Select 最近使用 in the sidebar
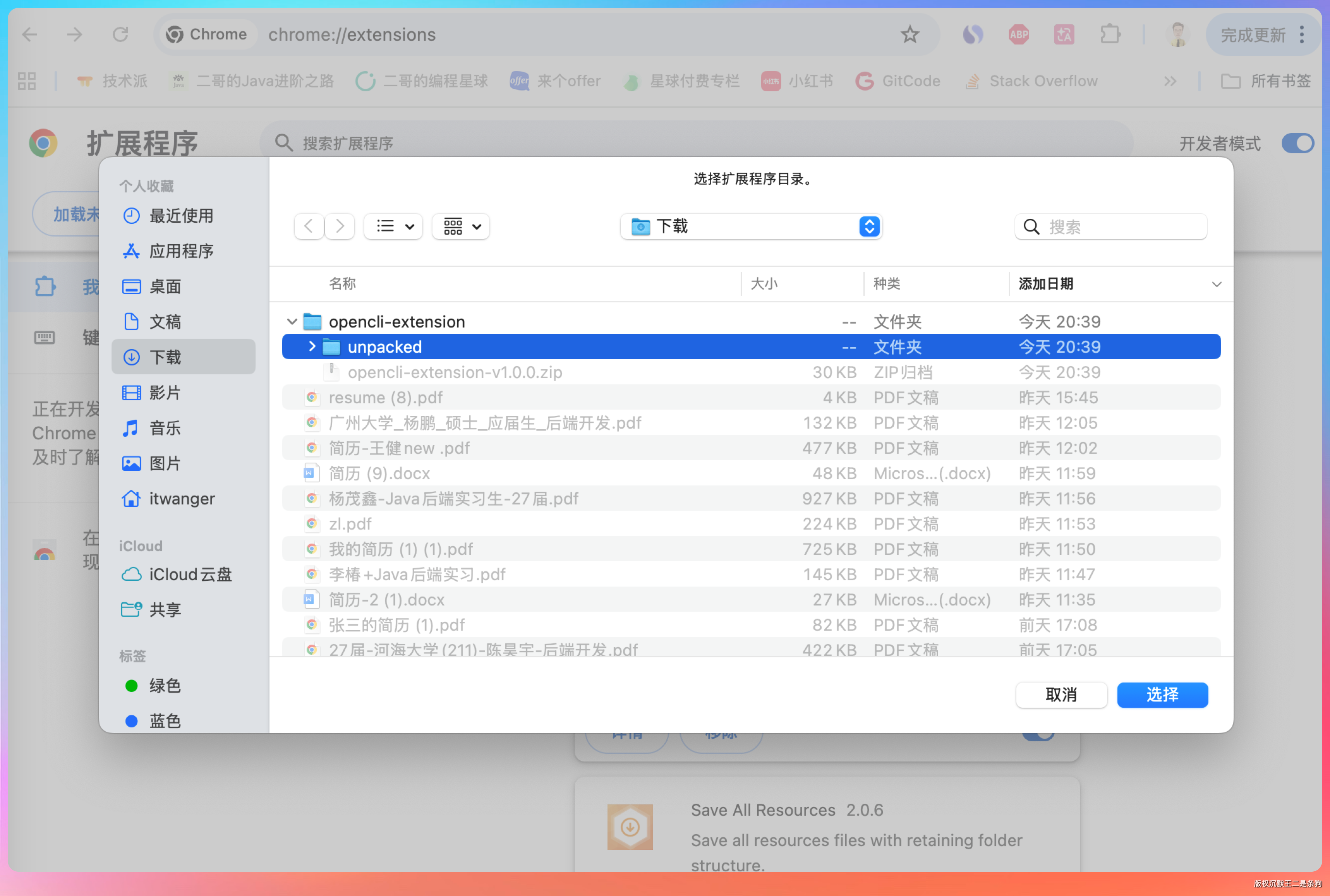Viewport: 1330px width, 896px height. click(181, 215)
